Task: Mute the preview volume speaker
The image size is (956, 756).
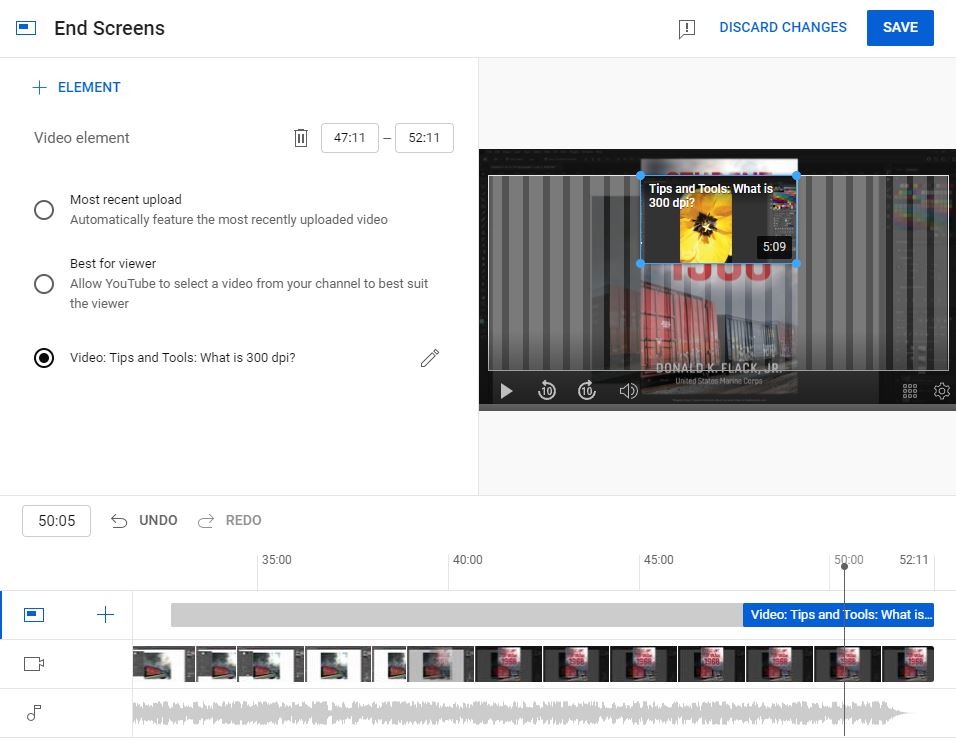Action: [x=628, y=390]
